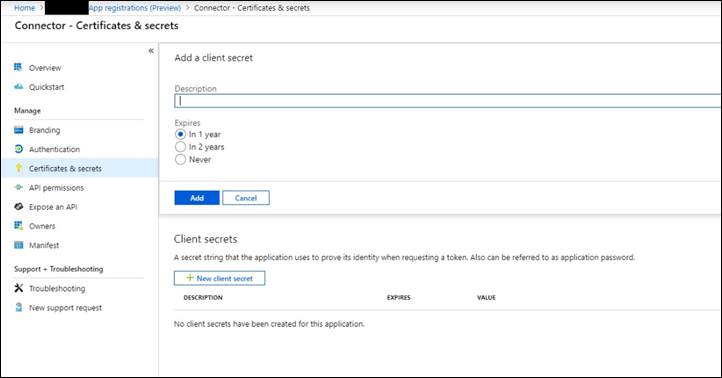Click the Branding icon in sidebar

(18, 130)
